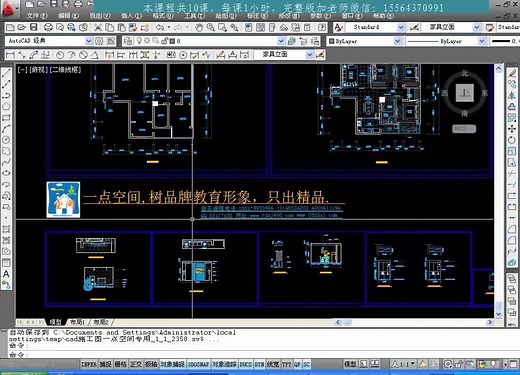This screenshot has width=520, height=375.
Task: Open the AutoCAD 经典 workspace dropdown
Action: tap(88, 41)
